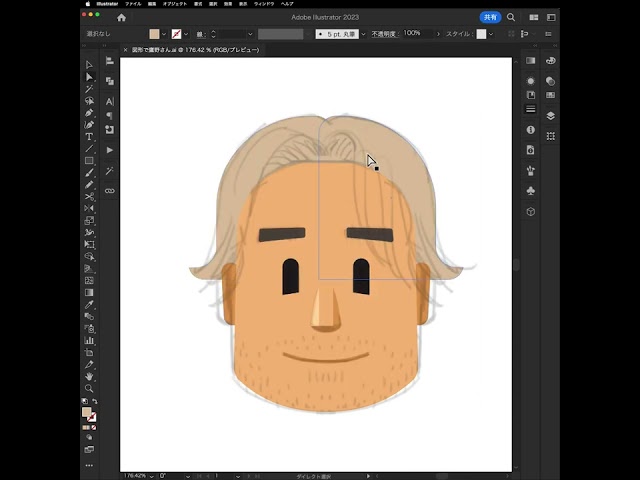
Task: Reset to default fill and stroke
Action: 84,401
